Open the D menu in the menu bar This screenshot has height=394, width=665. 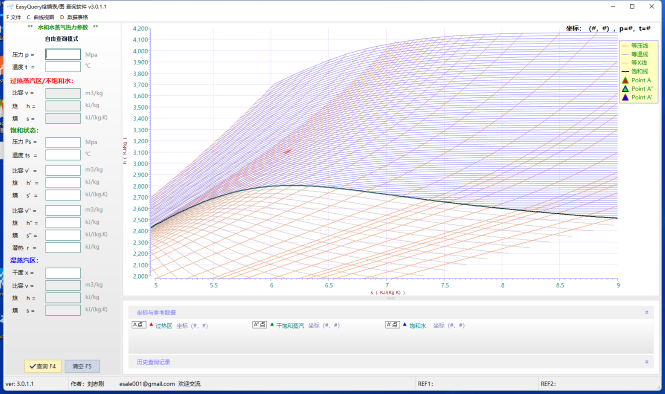pos(74,17)
